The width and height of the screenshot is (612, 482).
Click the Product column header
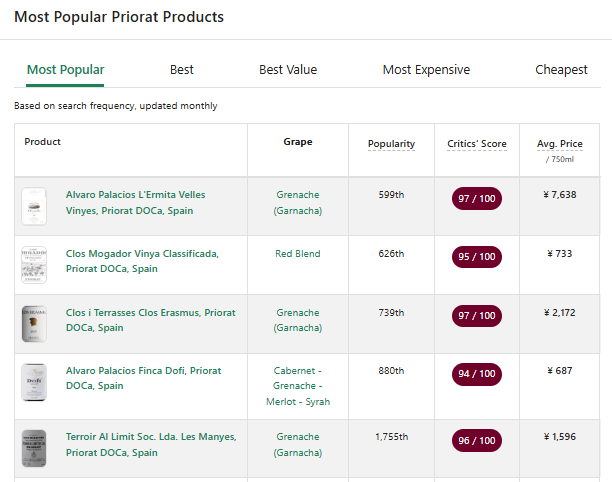[43, 142]
